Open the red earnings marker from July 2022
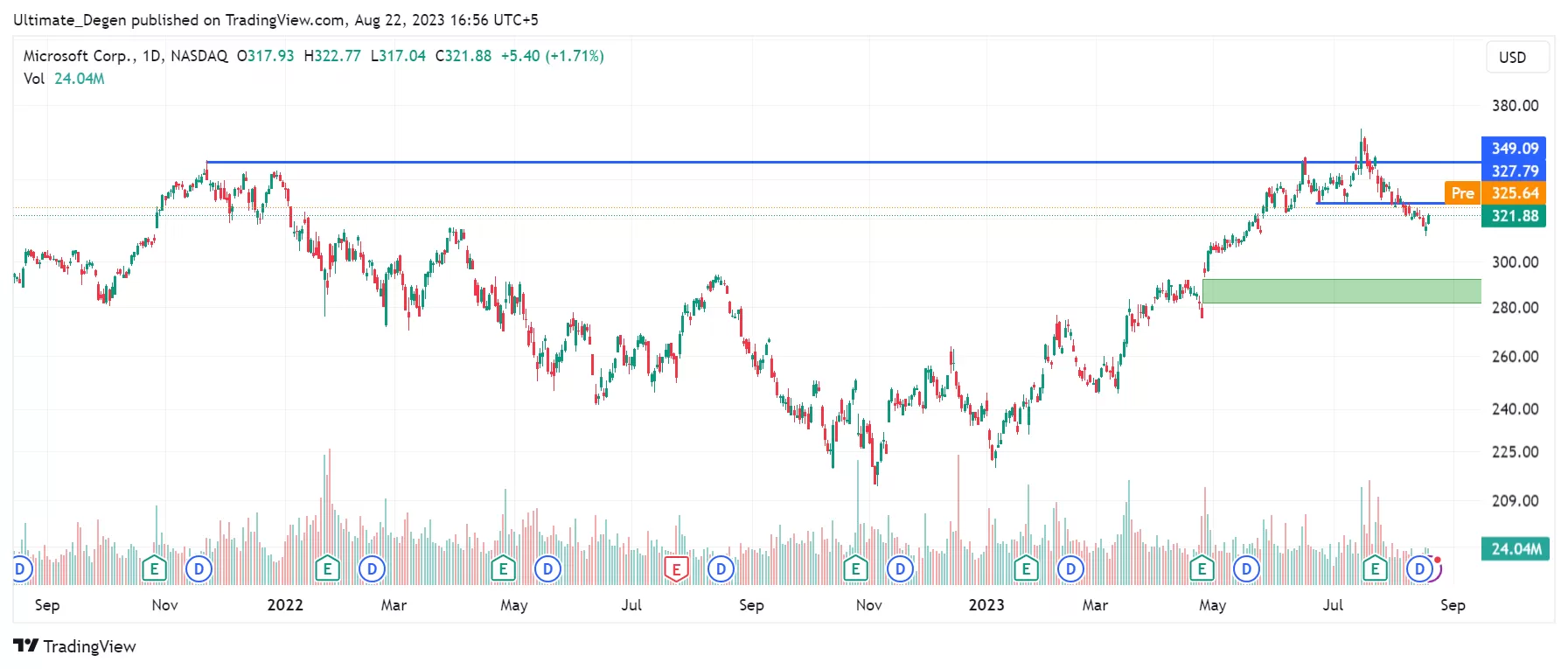This screenshot has width=1568, height=669. 676,569
